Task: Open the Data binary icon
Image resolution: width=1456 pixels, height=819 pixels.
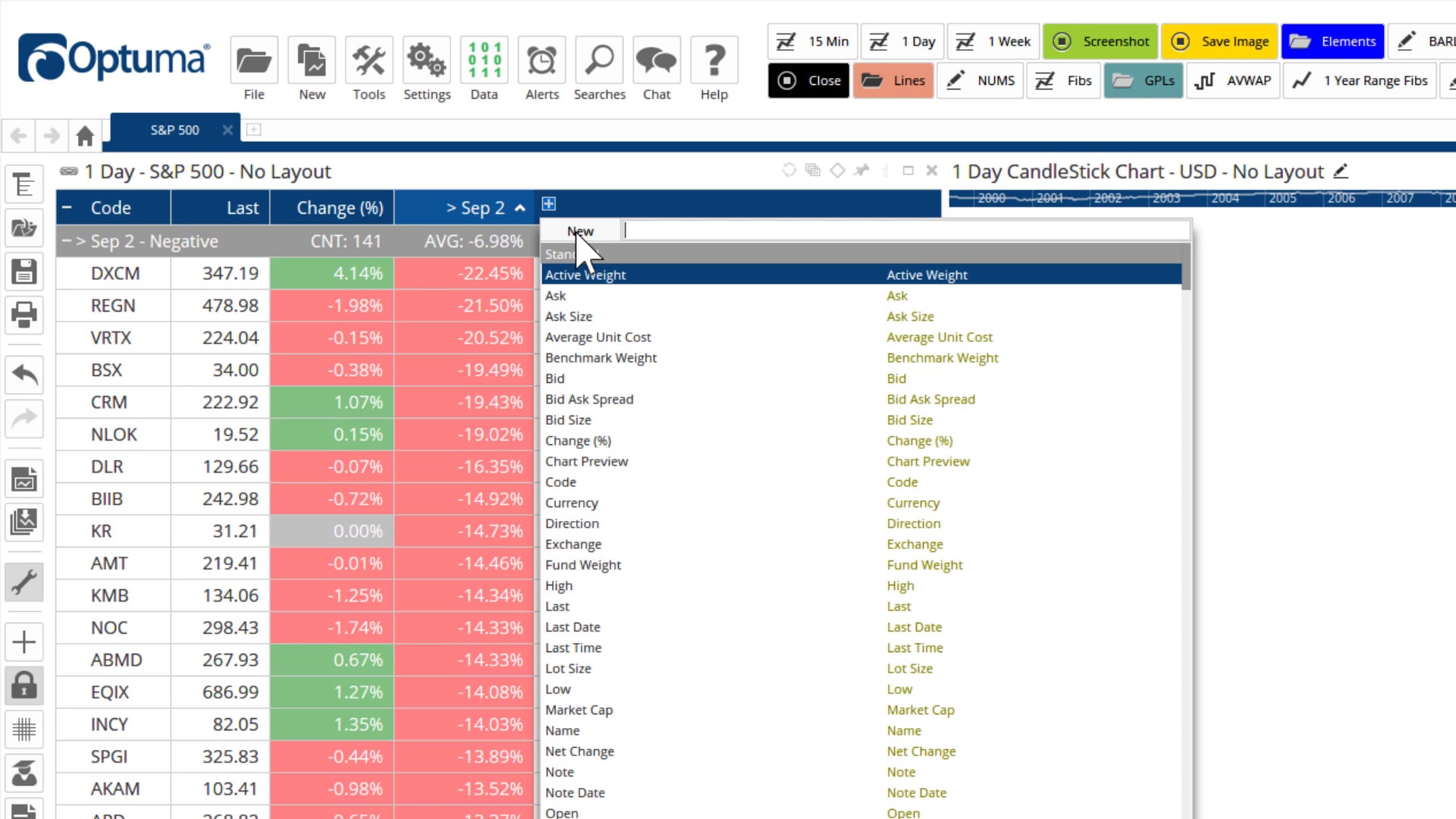Action: tap(485, 60)
